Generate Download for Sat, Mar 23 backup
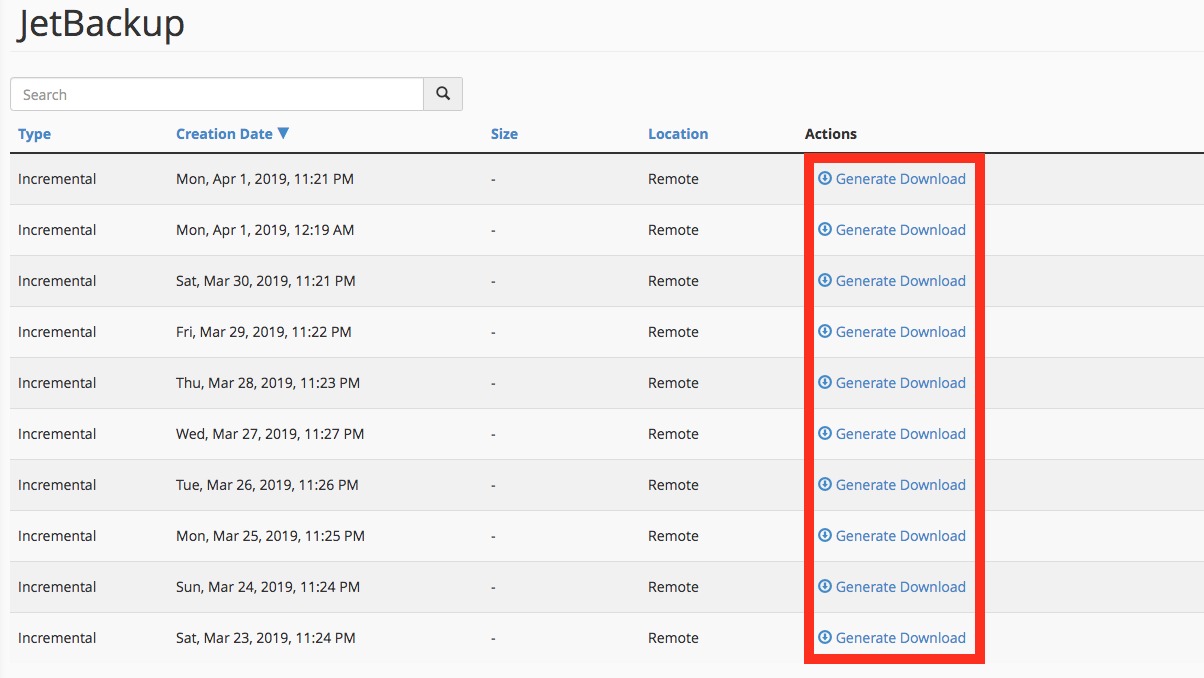 901,638
